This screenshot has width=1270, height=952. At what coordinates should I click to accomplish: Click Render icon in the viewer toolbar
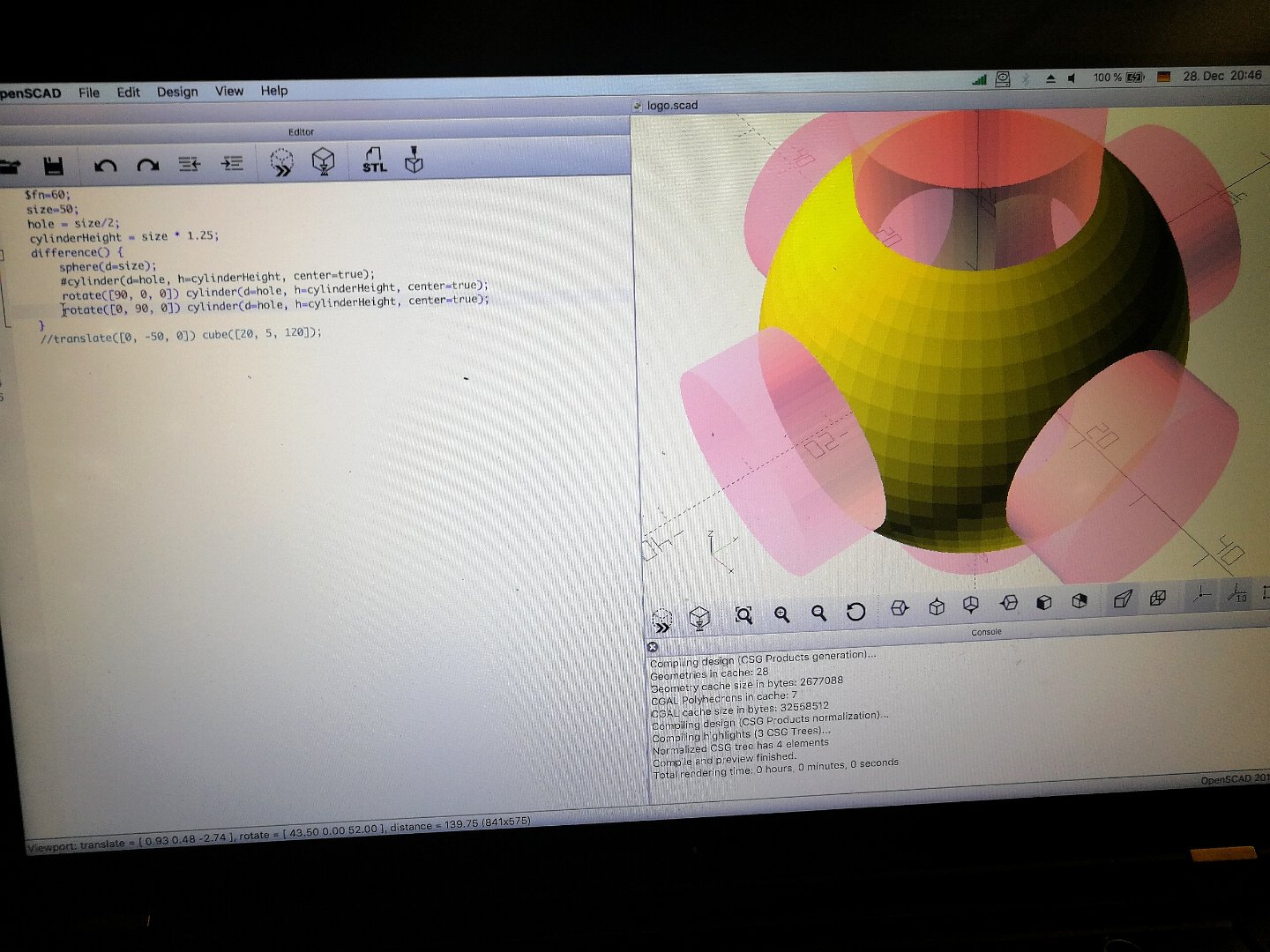pos(699,617)
